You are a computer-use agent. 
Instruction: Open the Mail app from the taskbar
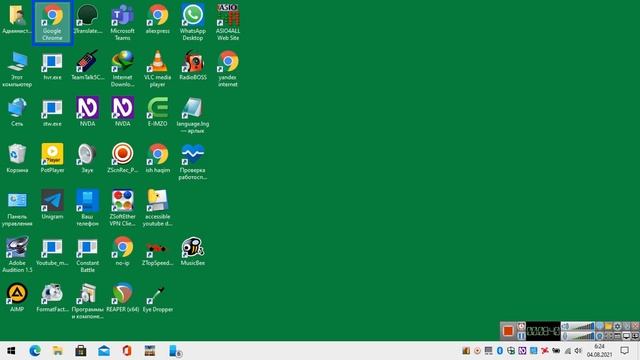tap(104, 351)
